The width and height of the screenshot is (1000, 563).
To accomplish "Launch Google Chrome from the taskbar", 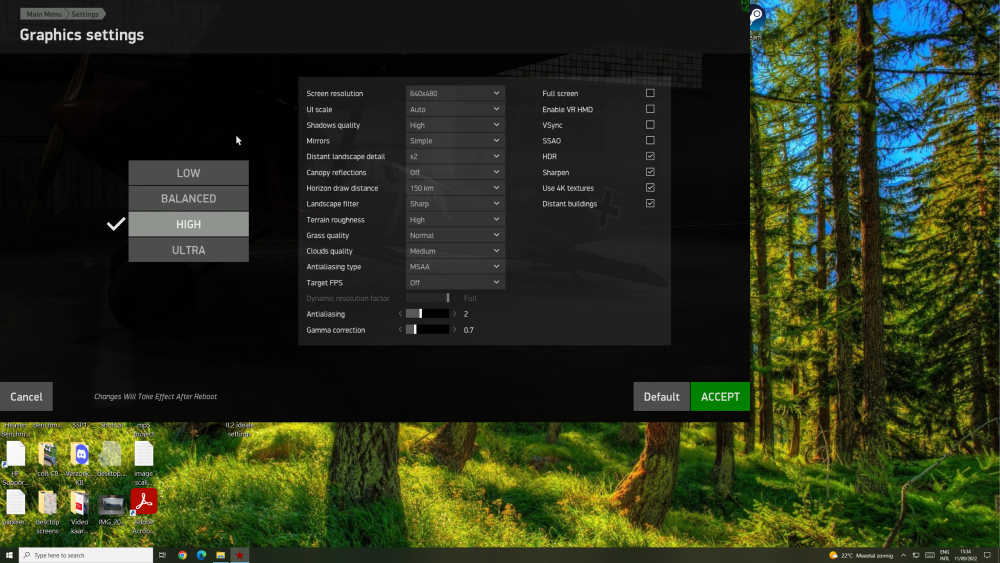I will tap(182, 555).
